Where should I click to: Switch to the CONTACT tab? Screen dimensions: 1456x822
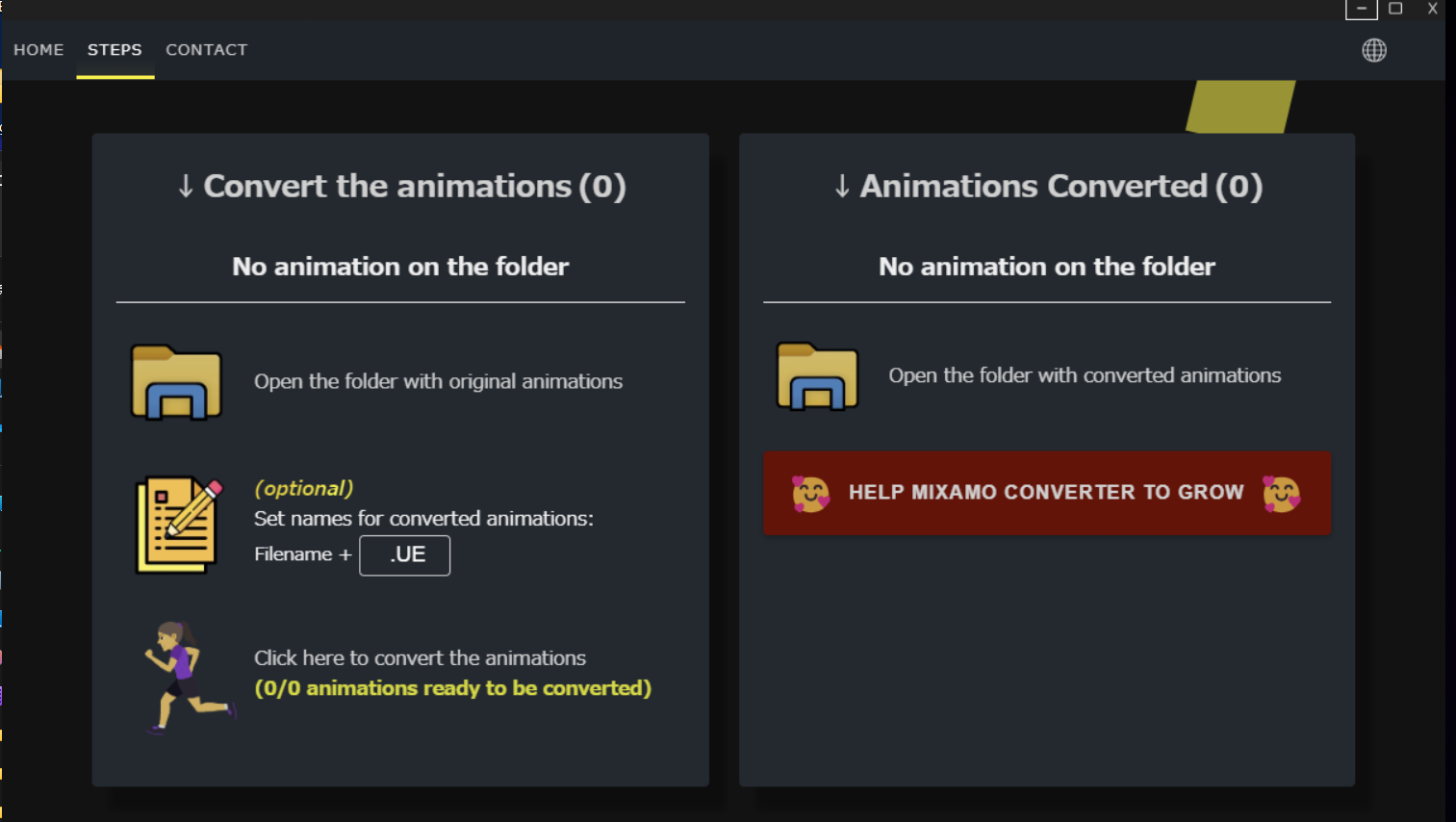(206, 50)
